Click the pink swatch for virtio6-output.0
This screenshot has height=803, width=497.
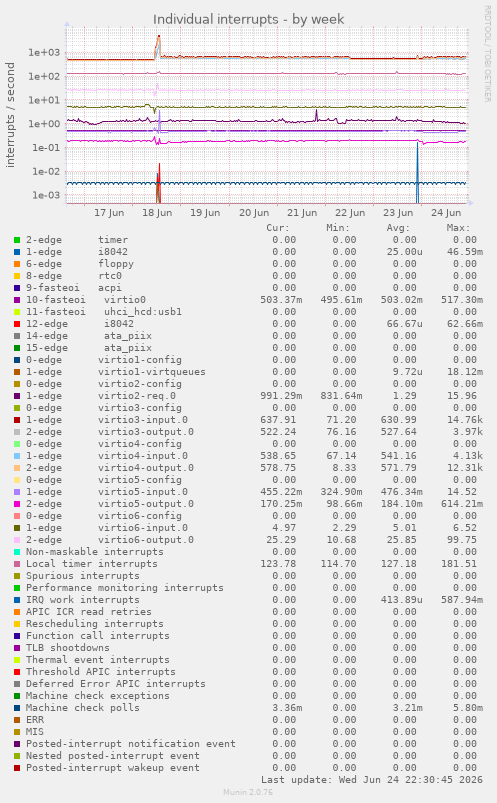(17, 540)
